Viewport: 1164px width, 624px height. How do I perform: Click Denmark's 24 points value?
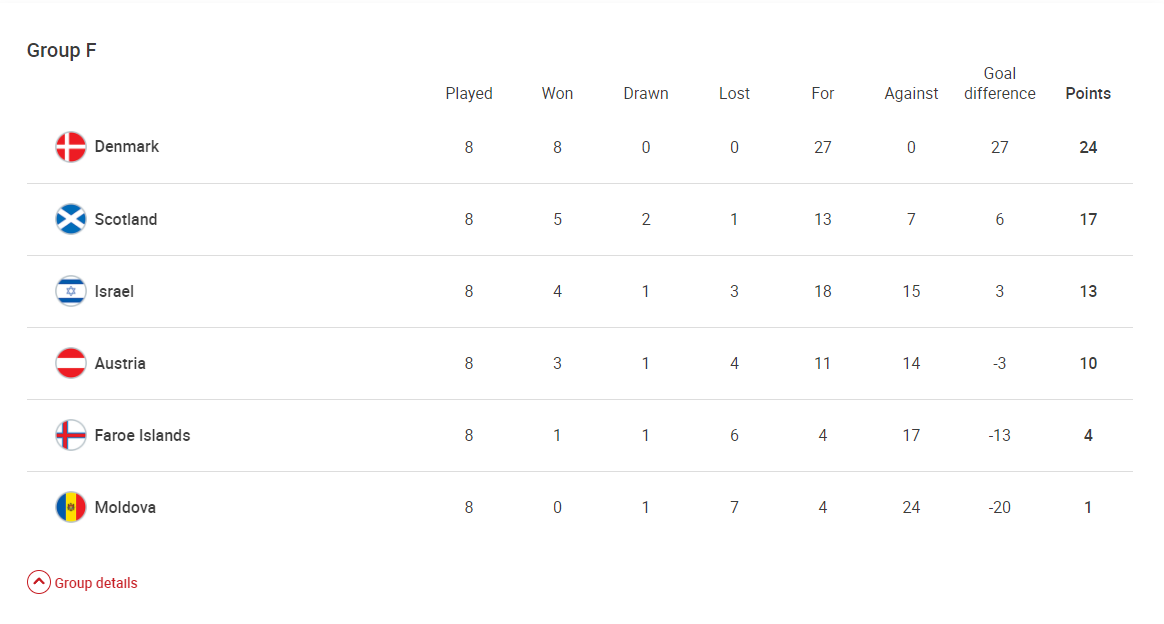(x=1088, y=147)
